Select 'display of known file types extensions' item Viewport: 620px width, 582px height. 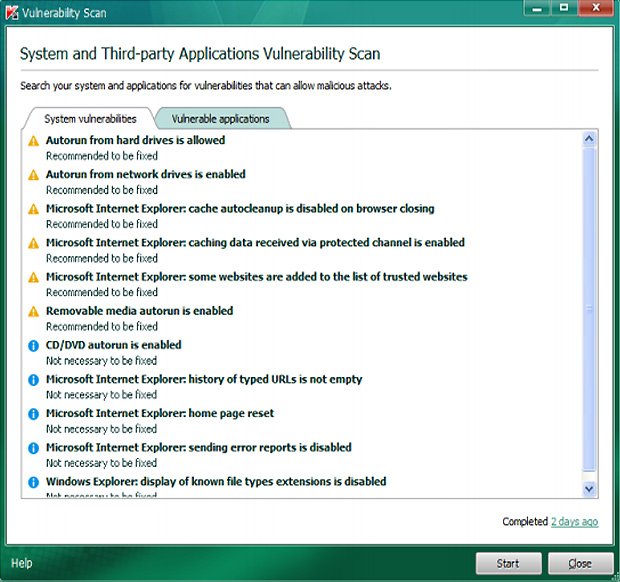click(x=216, y=482)
